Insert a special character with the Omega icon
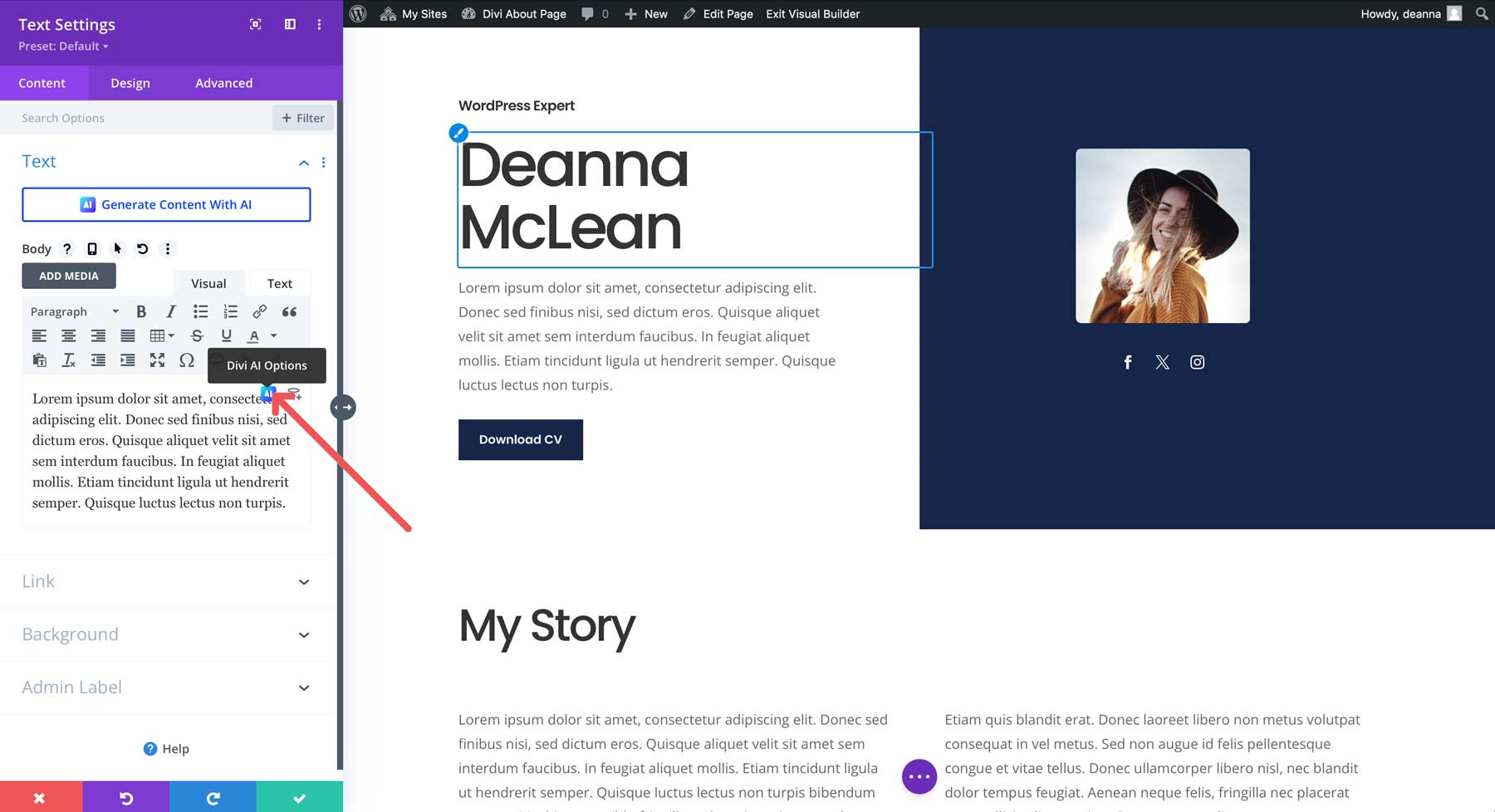The height and width of the screenshot is (812, 1495). tap(187, 360)
